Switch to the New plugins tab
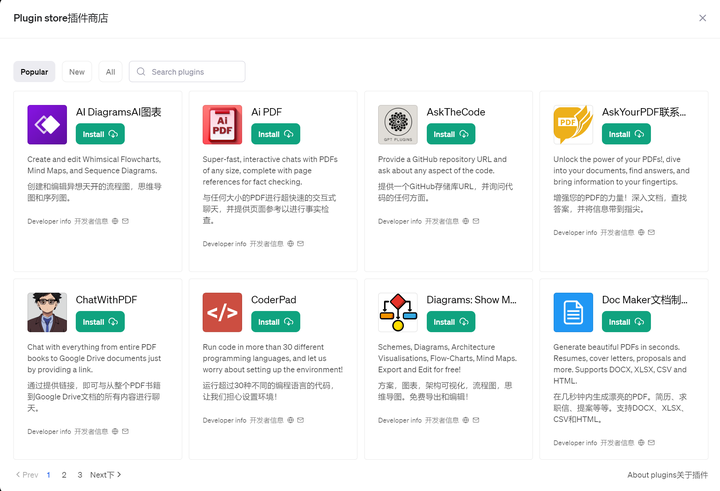 click(x=77, y=72)
